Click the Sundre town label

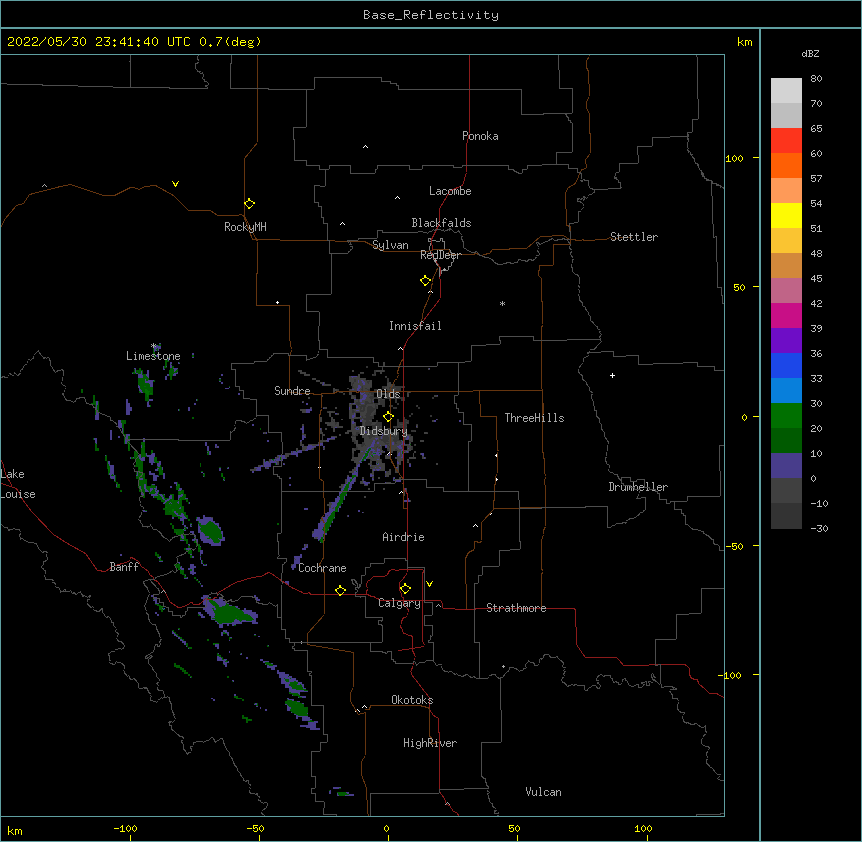[x=292, y=391]
